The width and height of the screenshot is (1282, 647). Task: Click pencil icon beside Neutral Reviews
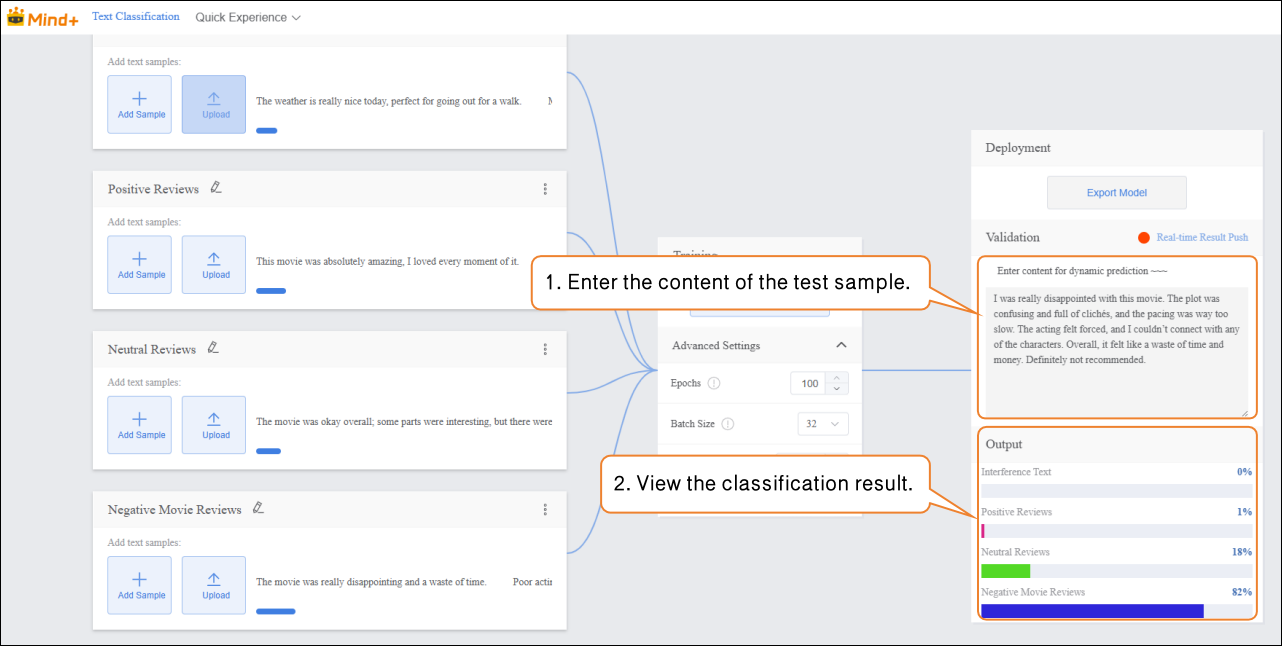[x=213, y=348]
